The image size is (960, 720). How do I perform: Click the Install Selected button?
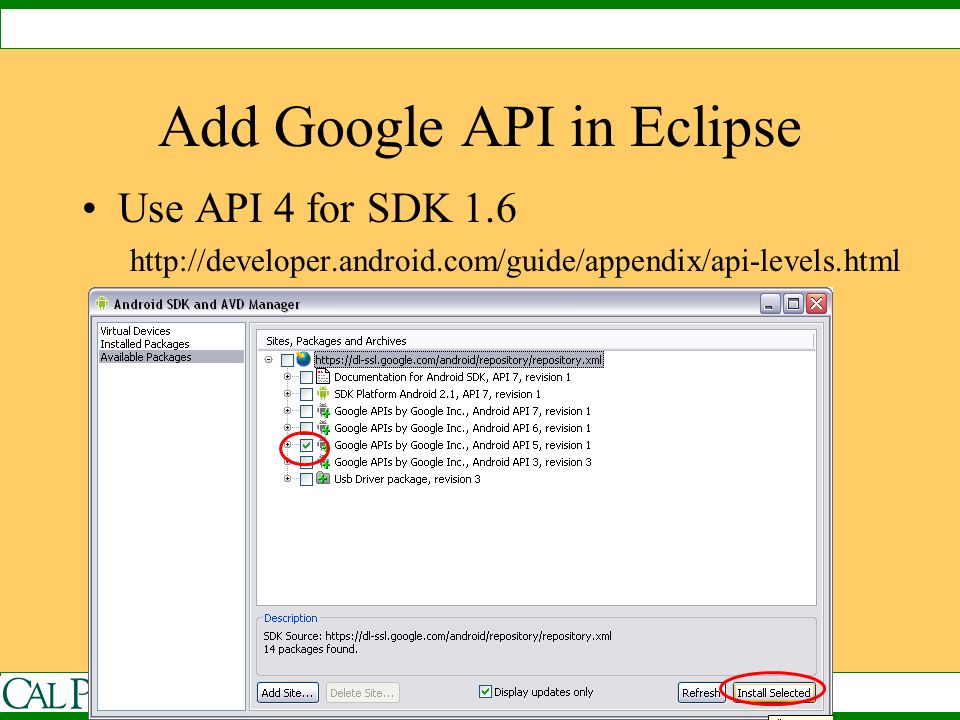tap(774, 692)
